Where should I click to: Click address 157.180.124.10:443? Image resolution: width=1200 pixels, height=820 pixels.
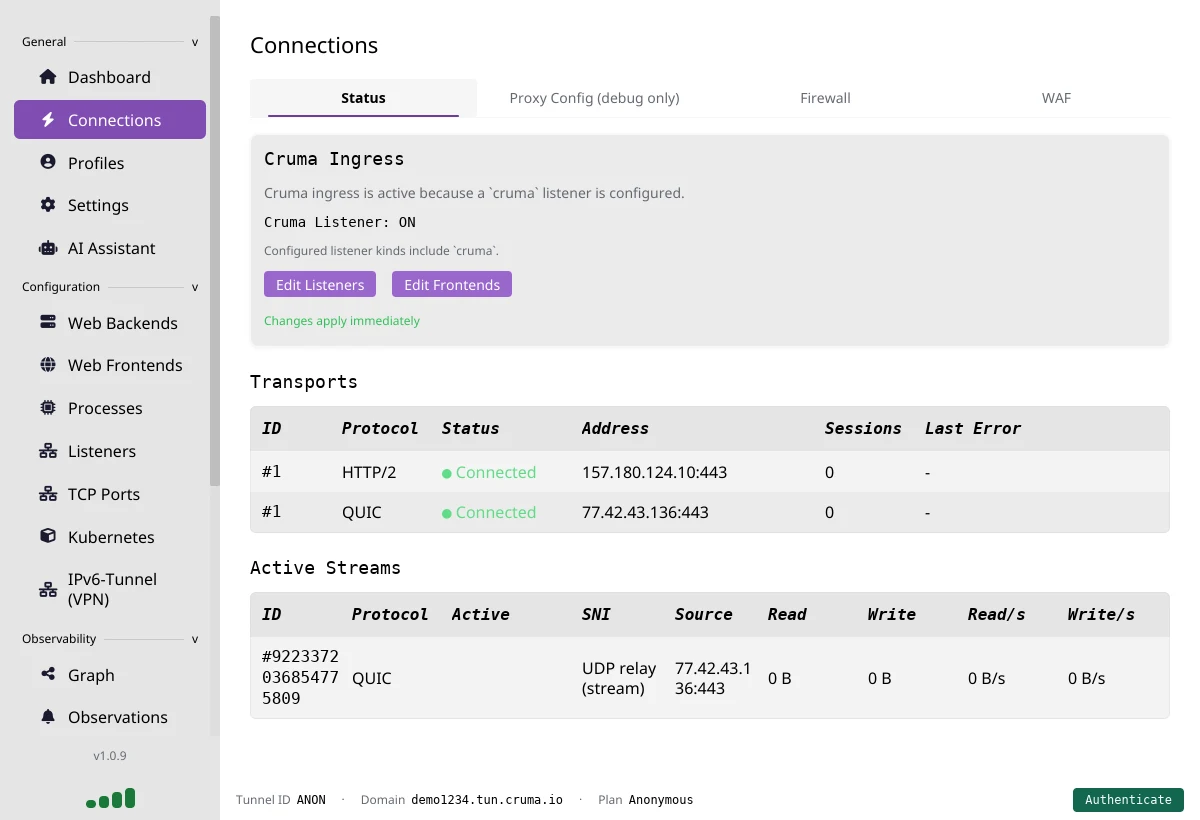(654, 472)
